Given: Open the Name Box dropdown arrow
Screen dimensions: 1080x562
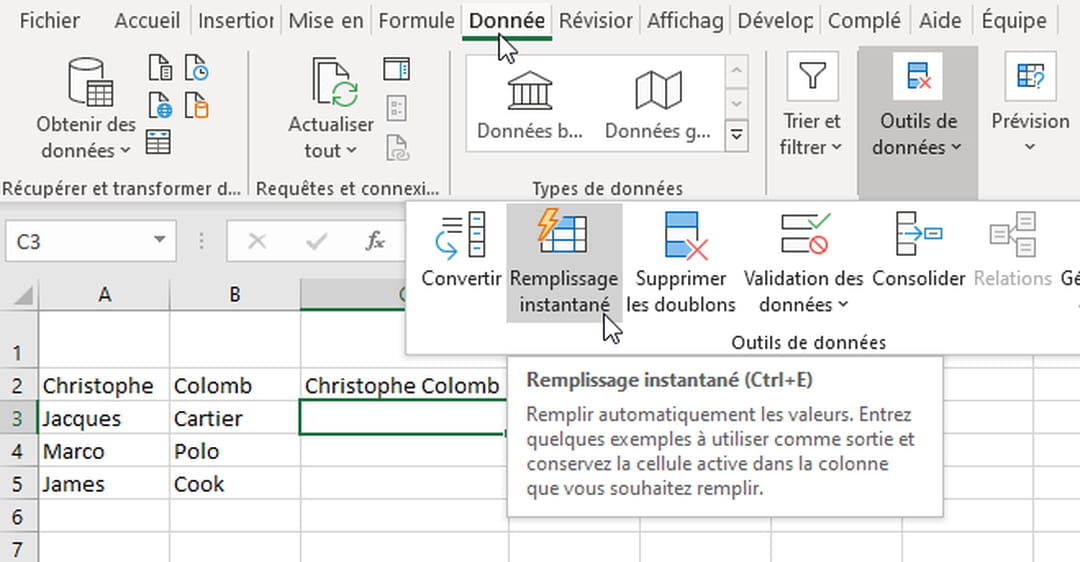Looking at the screenshot, I should [x=160, y=240].
